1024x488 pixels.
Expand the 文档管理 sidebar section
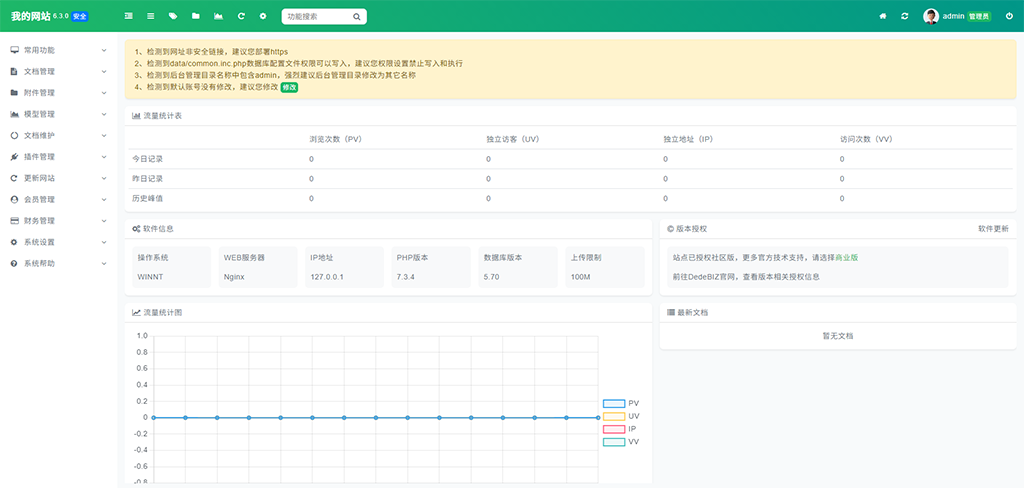[x=57, y=72]
